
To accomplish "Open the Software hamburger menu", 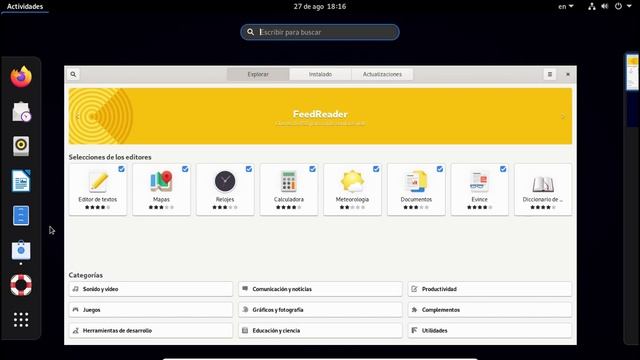I will pos(550,74).
